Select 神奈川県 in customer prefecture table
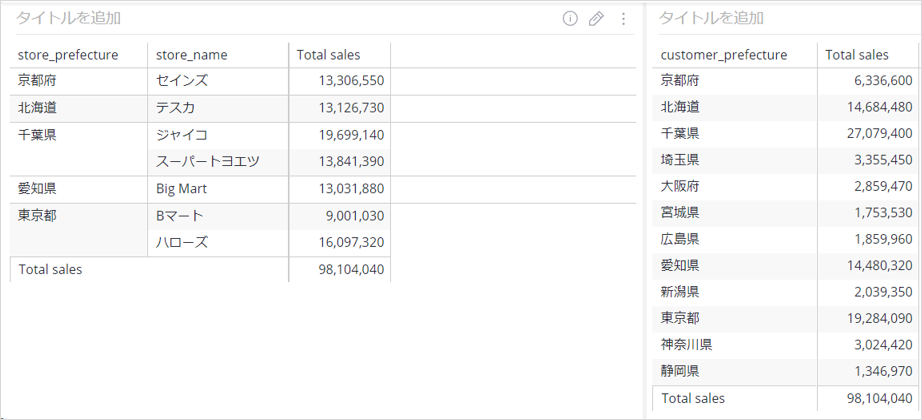This screenshot has height=420, width=922. click(x=687, y=345)
